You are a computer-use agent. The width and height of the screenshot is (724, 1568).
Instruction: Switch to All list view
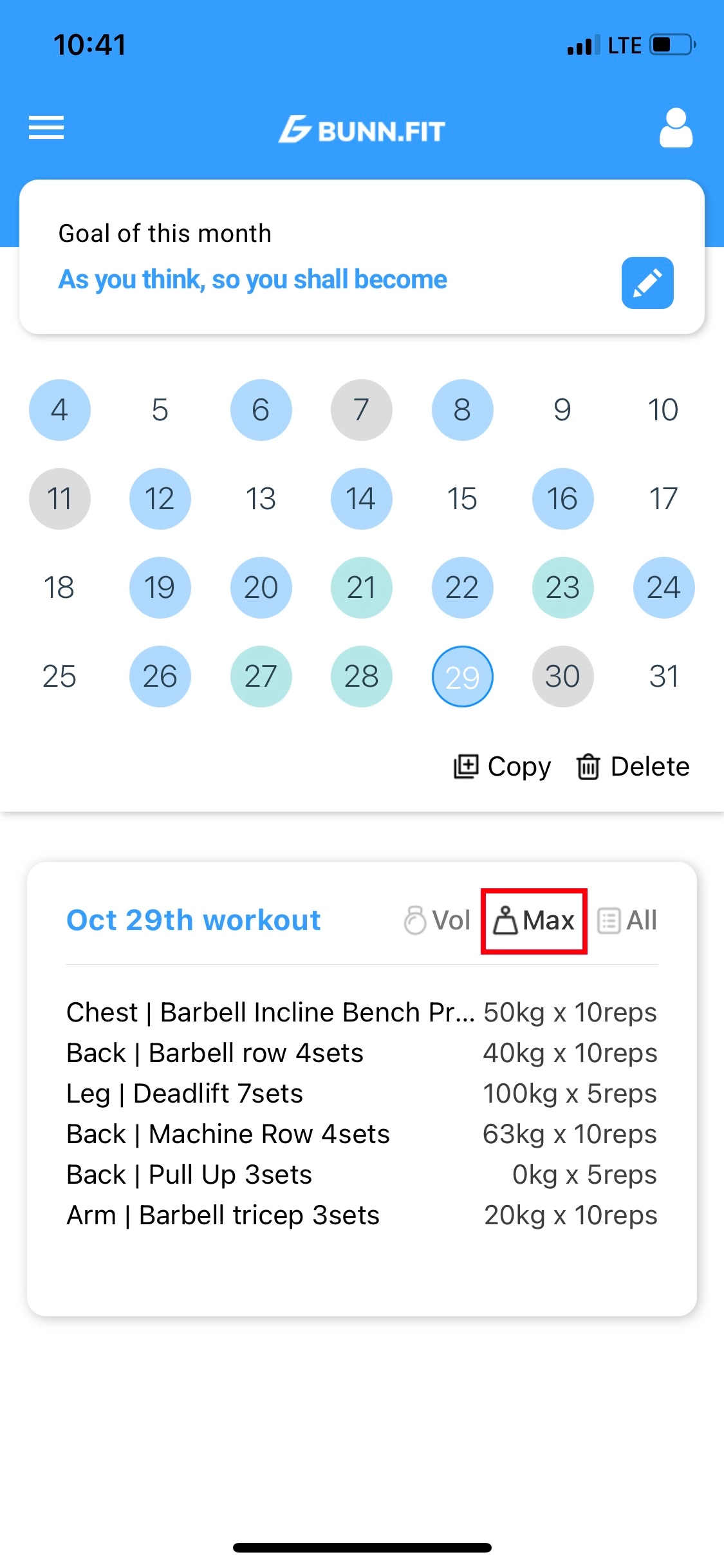(x=627, y=920)
